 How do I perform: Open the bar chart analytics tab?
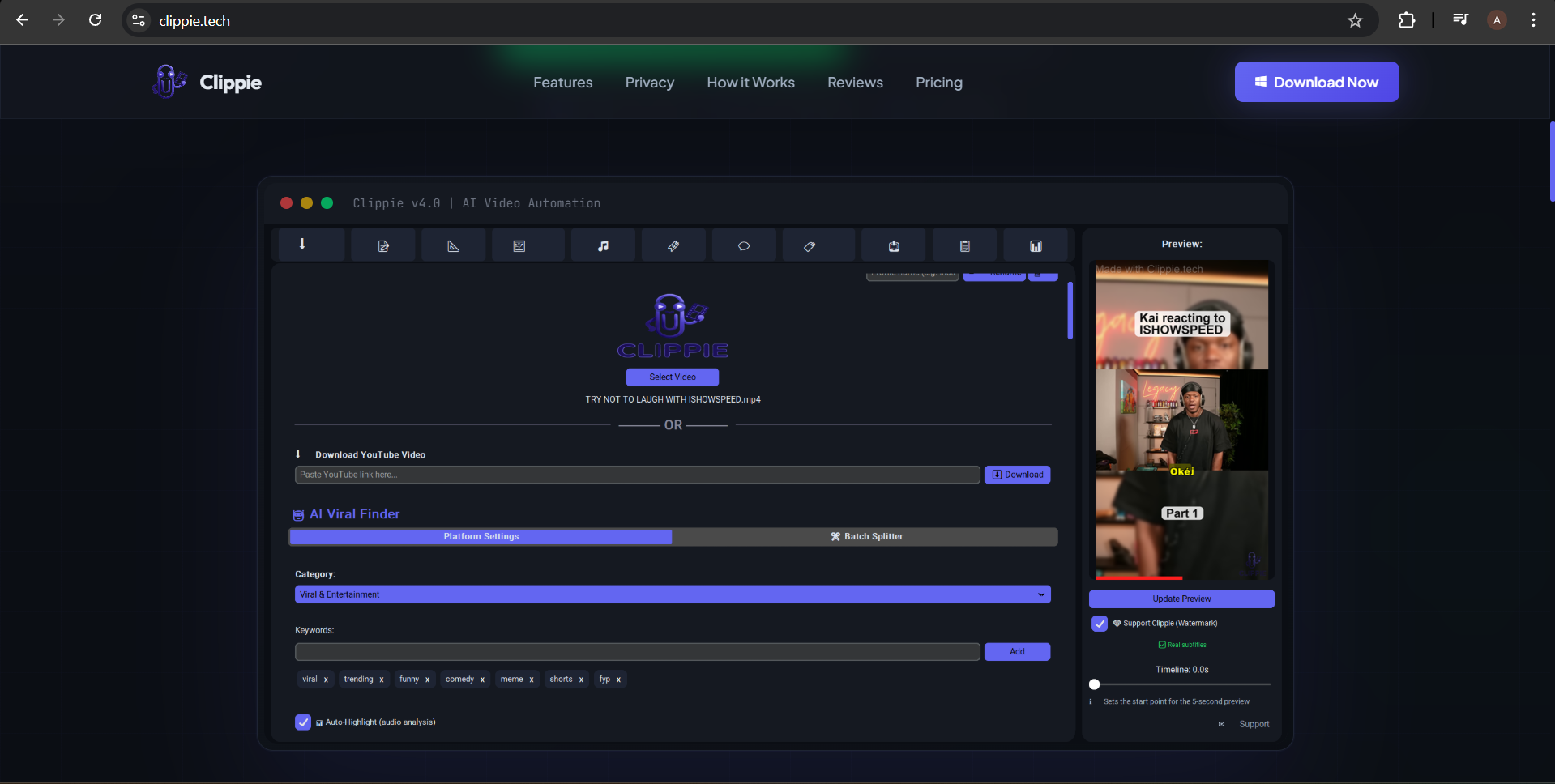[x=1036, y=245]
